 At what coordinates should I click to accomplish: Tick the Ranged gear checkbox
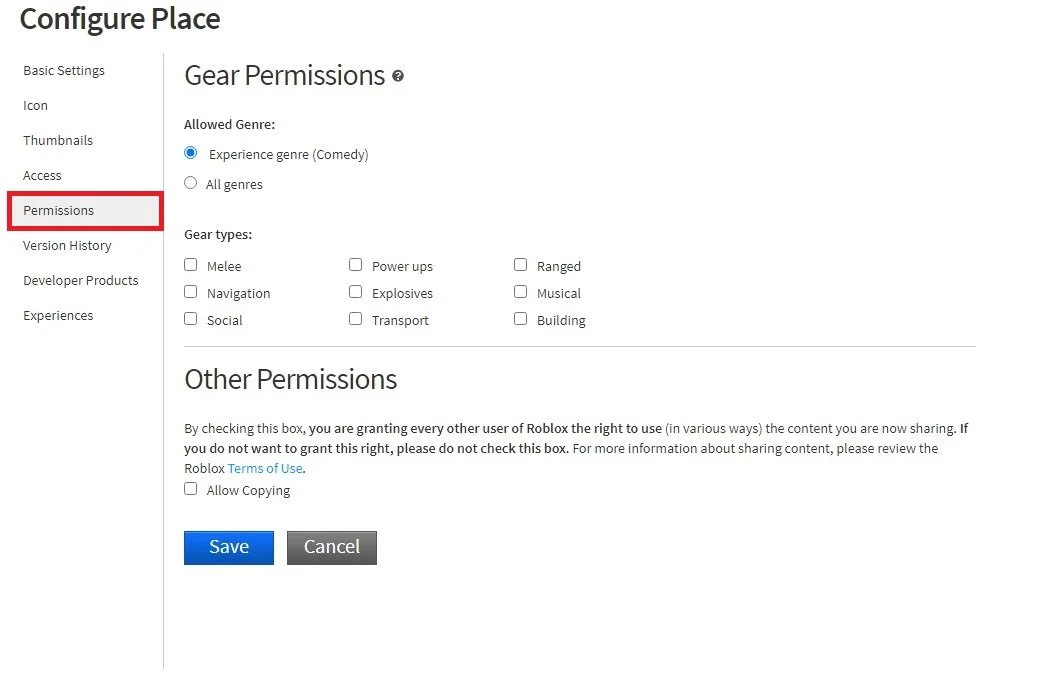tap(520, 265)
